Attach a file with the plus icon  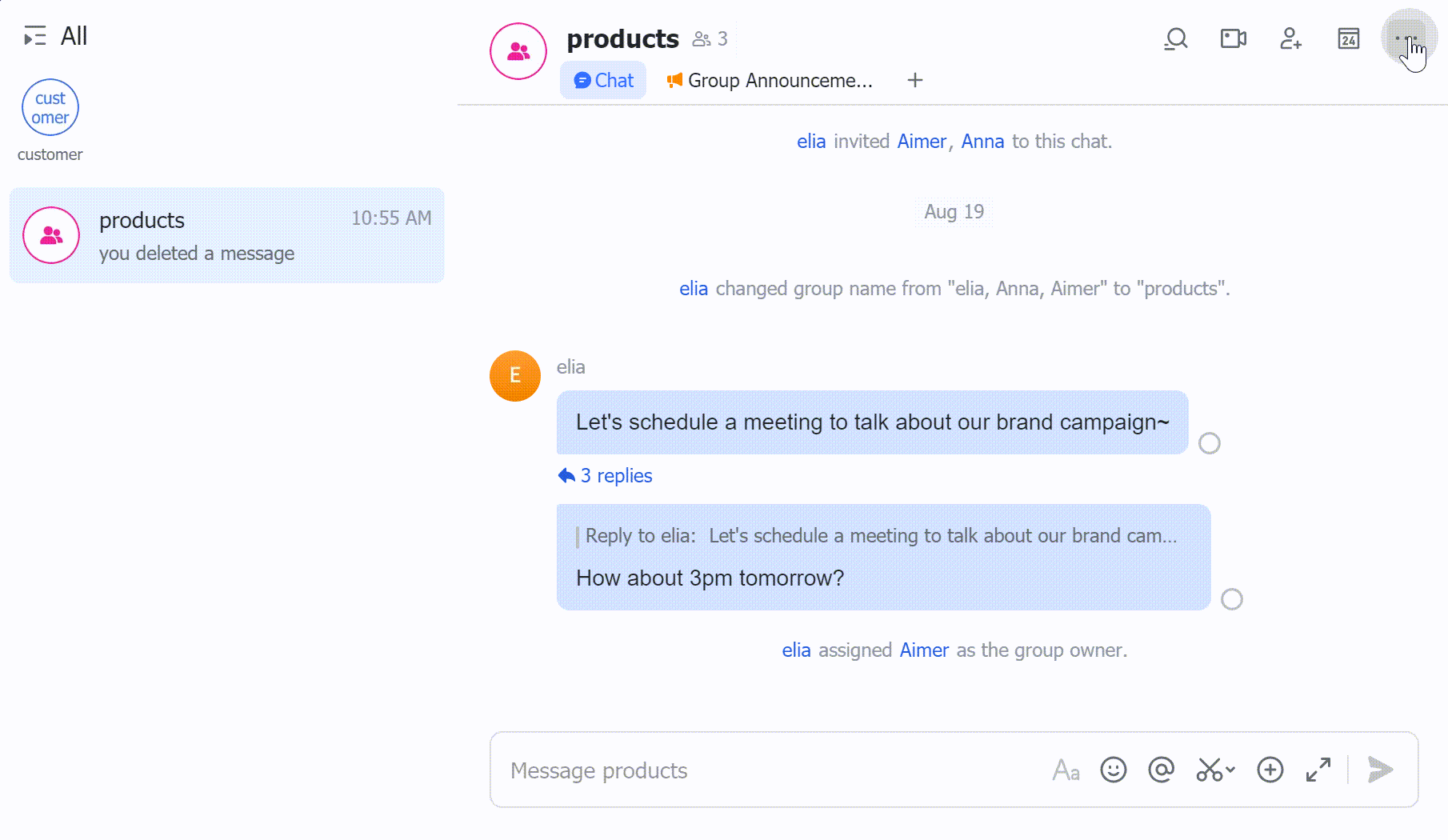tap(1269, 770)
